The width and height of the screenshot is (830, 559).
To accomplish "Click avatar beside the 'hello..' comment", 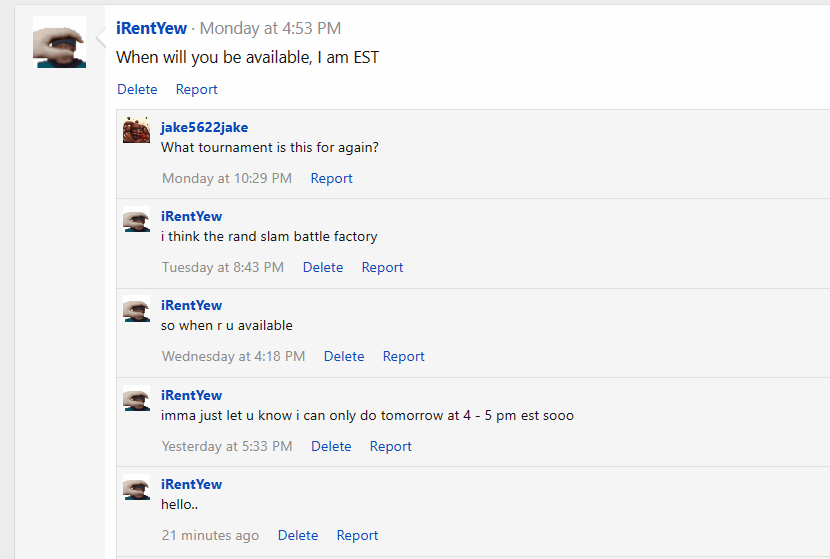I will (x=137, y=487).
